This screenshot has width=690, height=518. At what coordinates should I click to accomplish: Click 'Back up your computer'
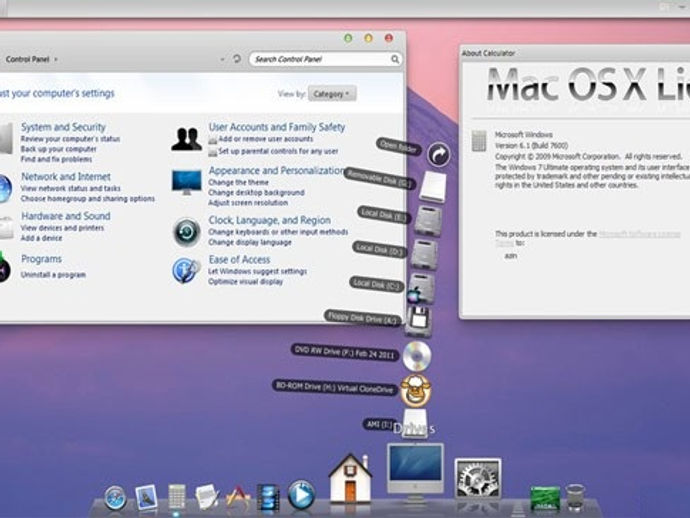[x=59, y=149]
